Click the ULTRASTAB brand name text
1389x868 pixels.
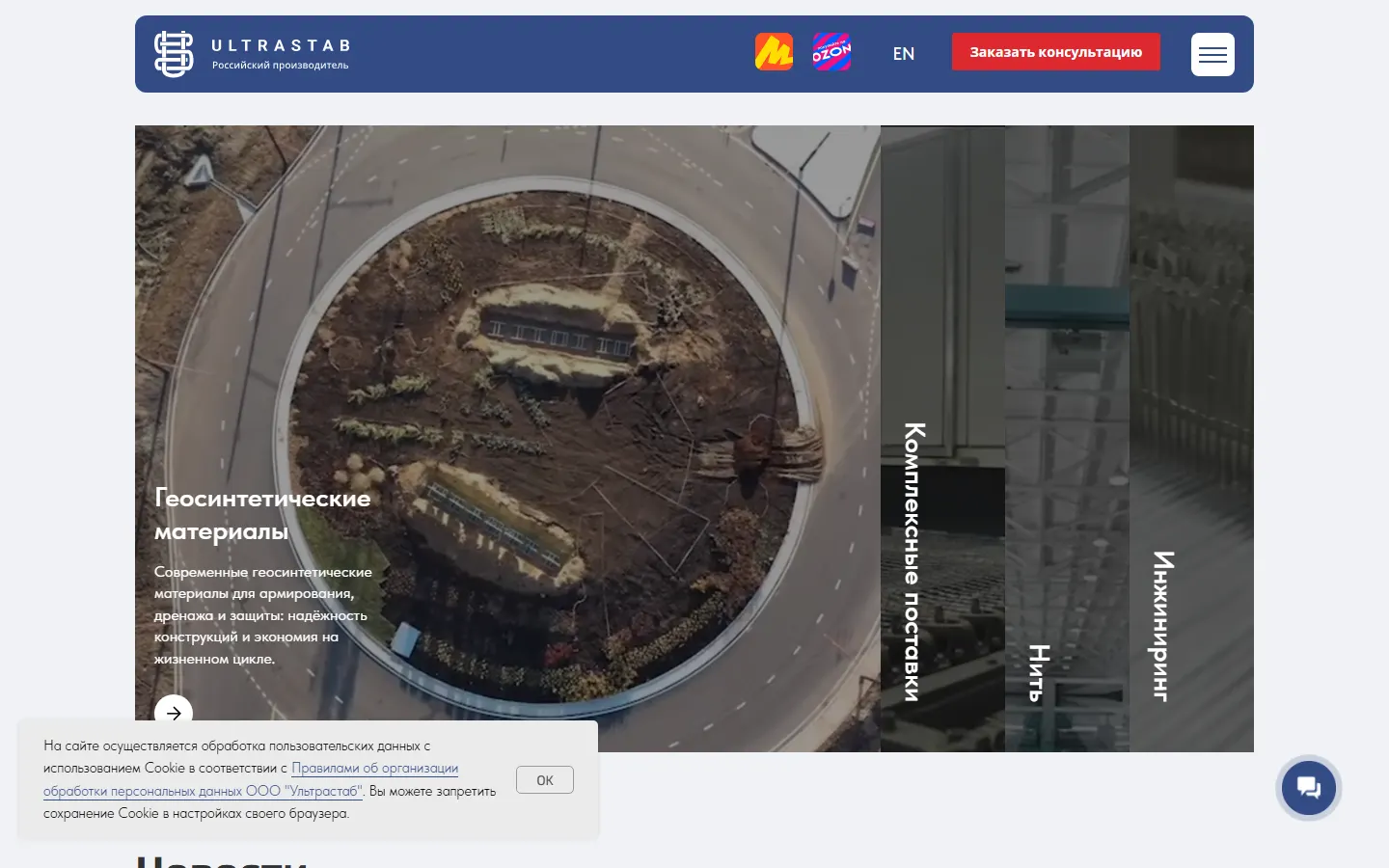(281, 45)
